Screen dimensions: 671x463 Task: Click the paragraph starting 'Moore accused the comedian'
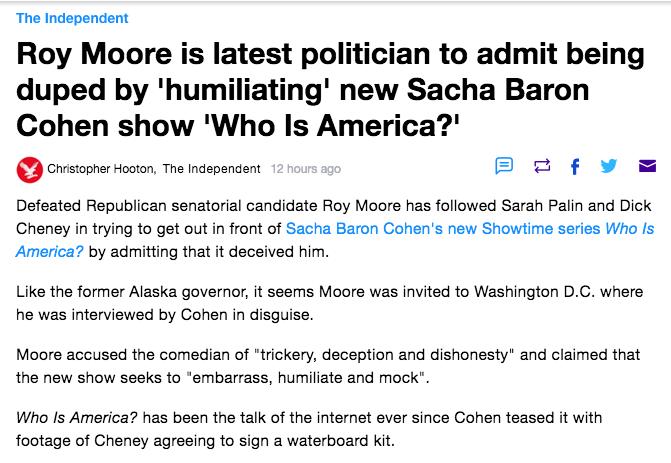pyautogui.click(x=328, y=366)
